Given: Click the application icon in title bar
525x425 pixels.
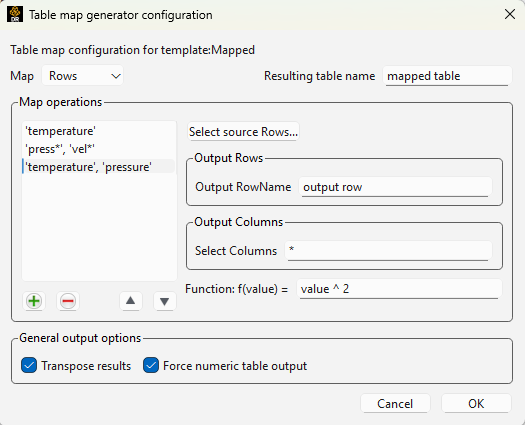Looking at the screenshot, I should click(15, 15).
